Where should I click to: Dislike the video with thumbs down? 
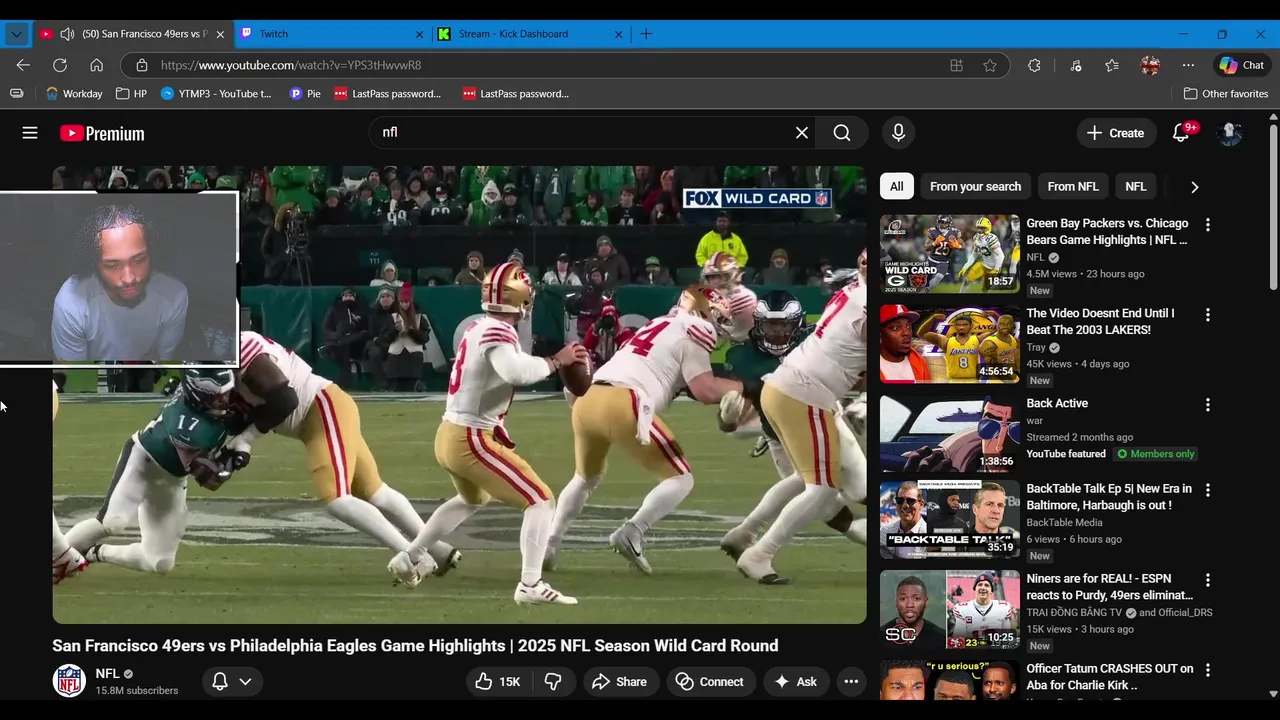click(x=553, y=682)
